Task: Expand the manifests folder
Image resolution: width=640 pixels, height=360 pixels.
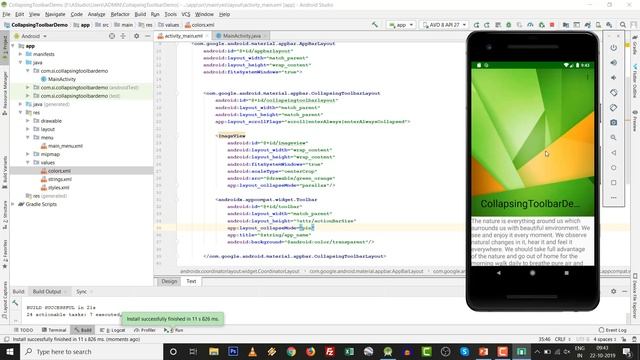Action: [x=20, y=54]
